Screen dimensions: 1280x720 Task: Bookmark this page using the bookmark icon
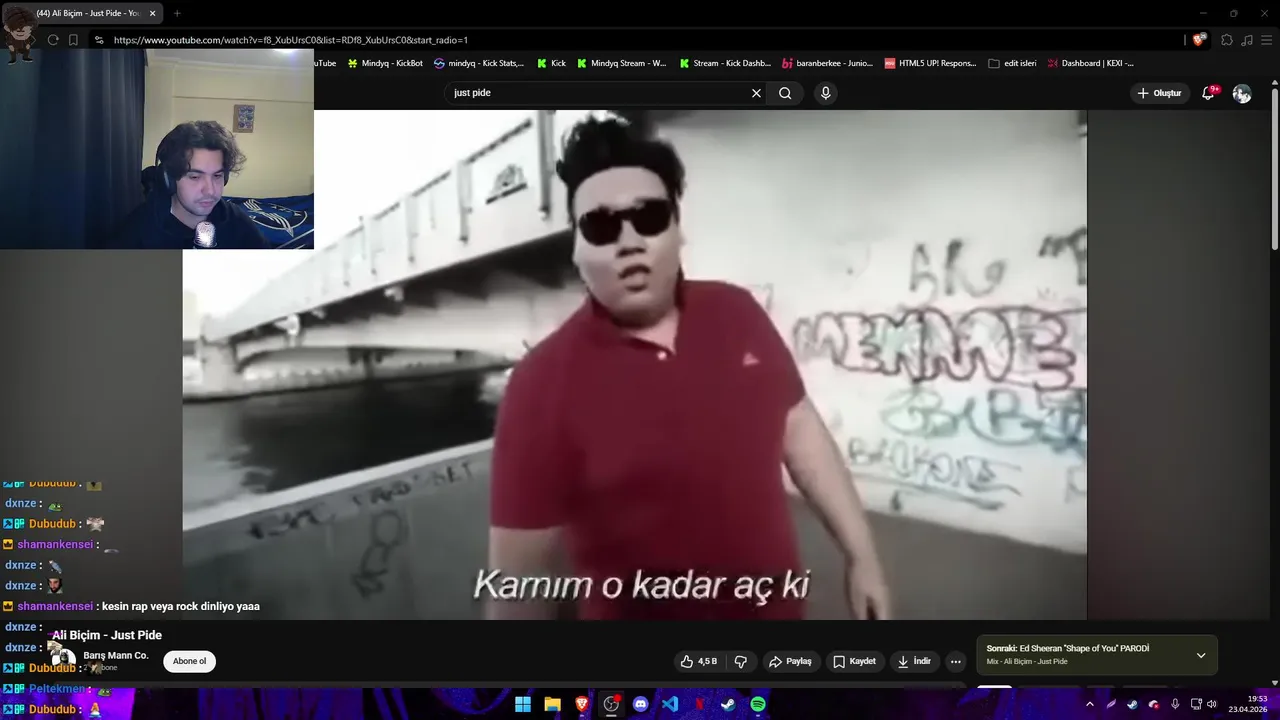[74, 40]
